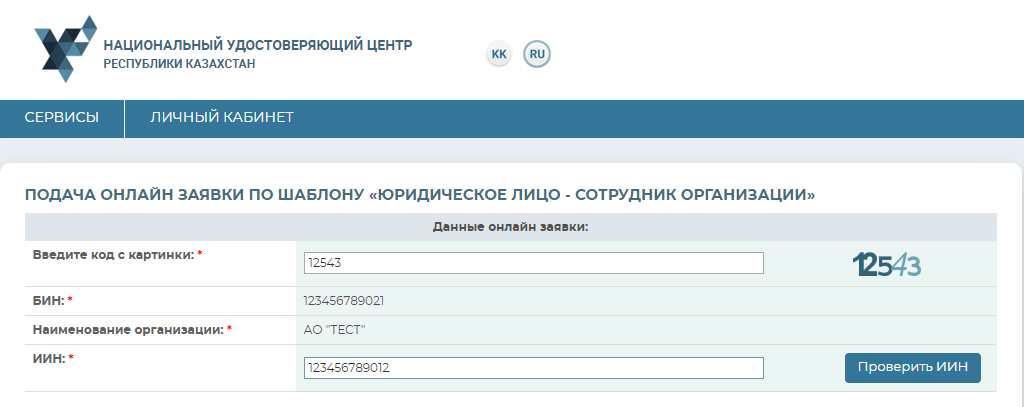The height and width of the screenshot is (407, 1024).
Task: Click the triangular NUC logo icon
Action: 66,48
